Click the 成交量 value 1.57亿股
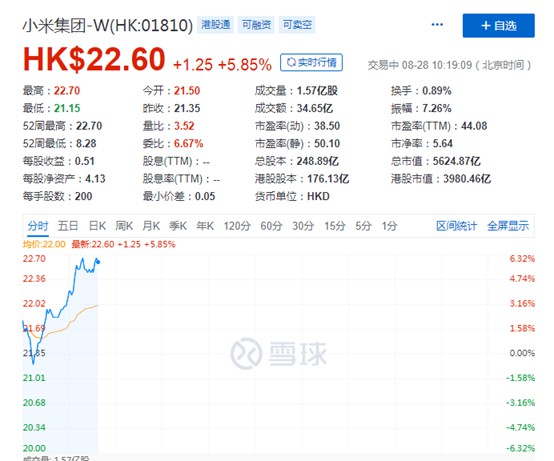Viewport: 554px width, 461px height. tap(317, 91)
